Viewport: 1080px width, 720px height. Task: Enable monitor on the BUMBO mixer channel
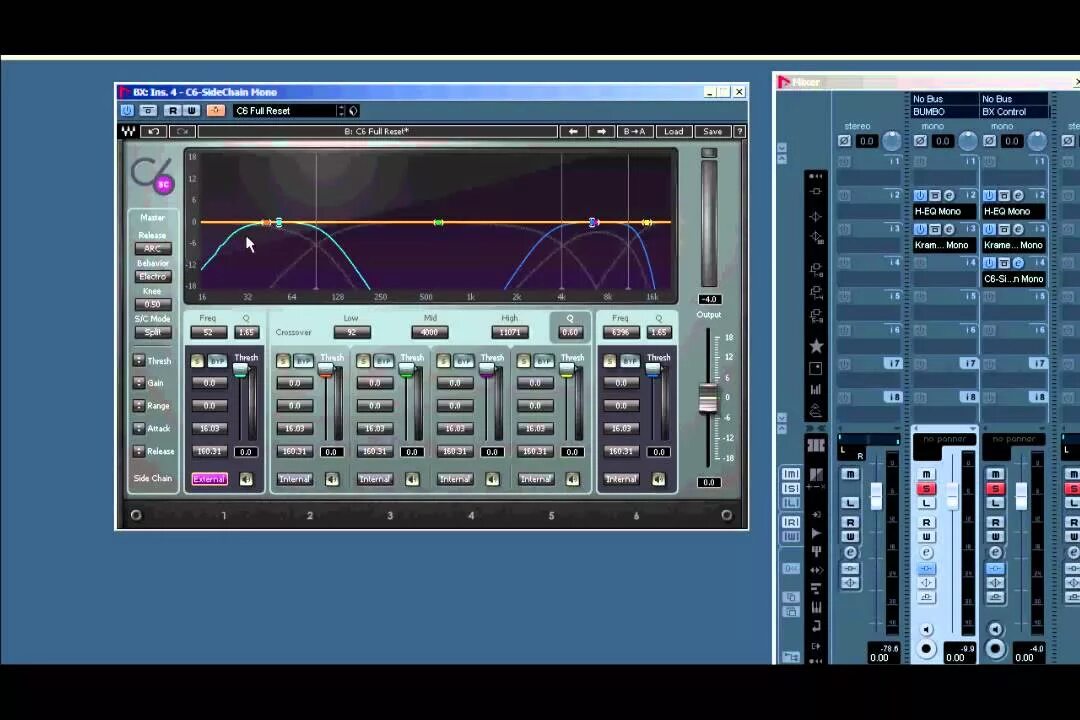pyautogui.click(x=926, y=630)
